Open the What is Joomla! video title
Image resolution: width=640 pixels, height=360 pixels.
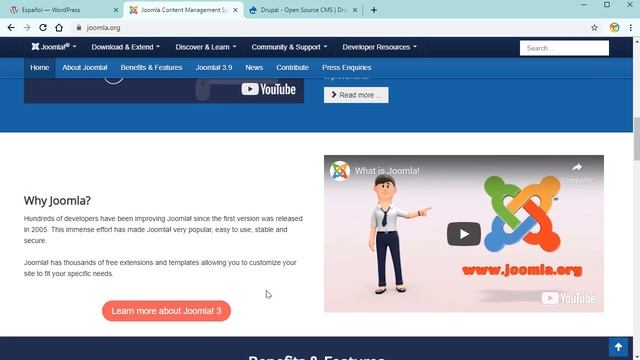(x=387, y=171)
